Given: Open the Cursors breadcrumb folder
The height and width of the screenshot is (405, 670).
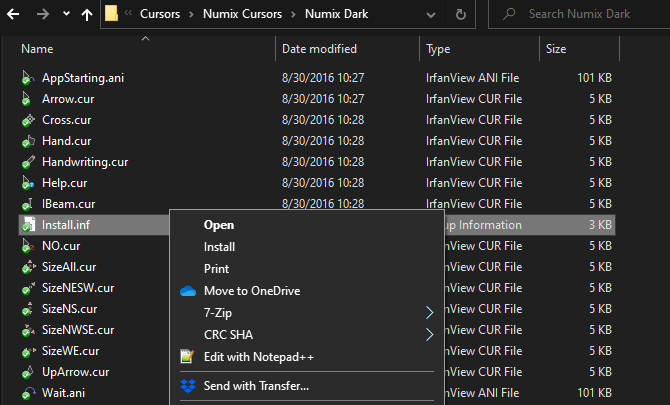Looking at the screenshot, I should coord(160,14).
